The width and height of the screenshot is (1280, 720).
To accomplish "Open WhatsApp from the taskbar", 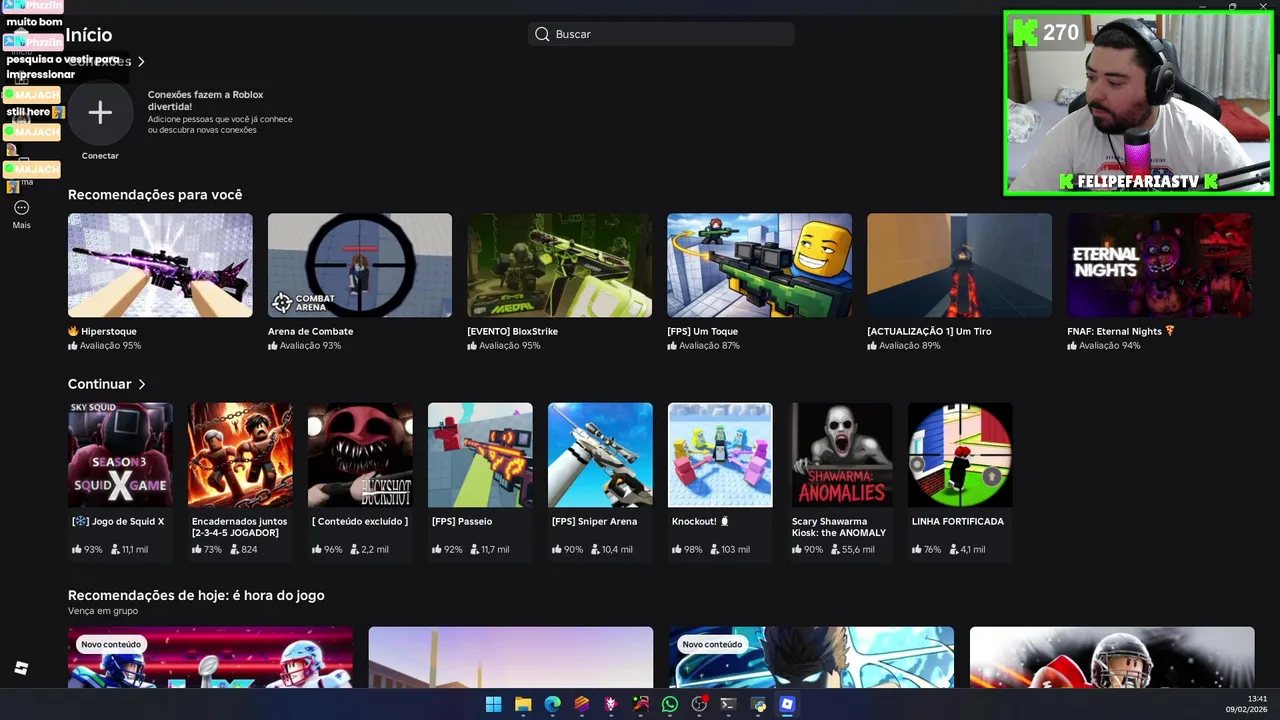I will [670, 704].
